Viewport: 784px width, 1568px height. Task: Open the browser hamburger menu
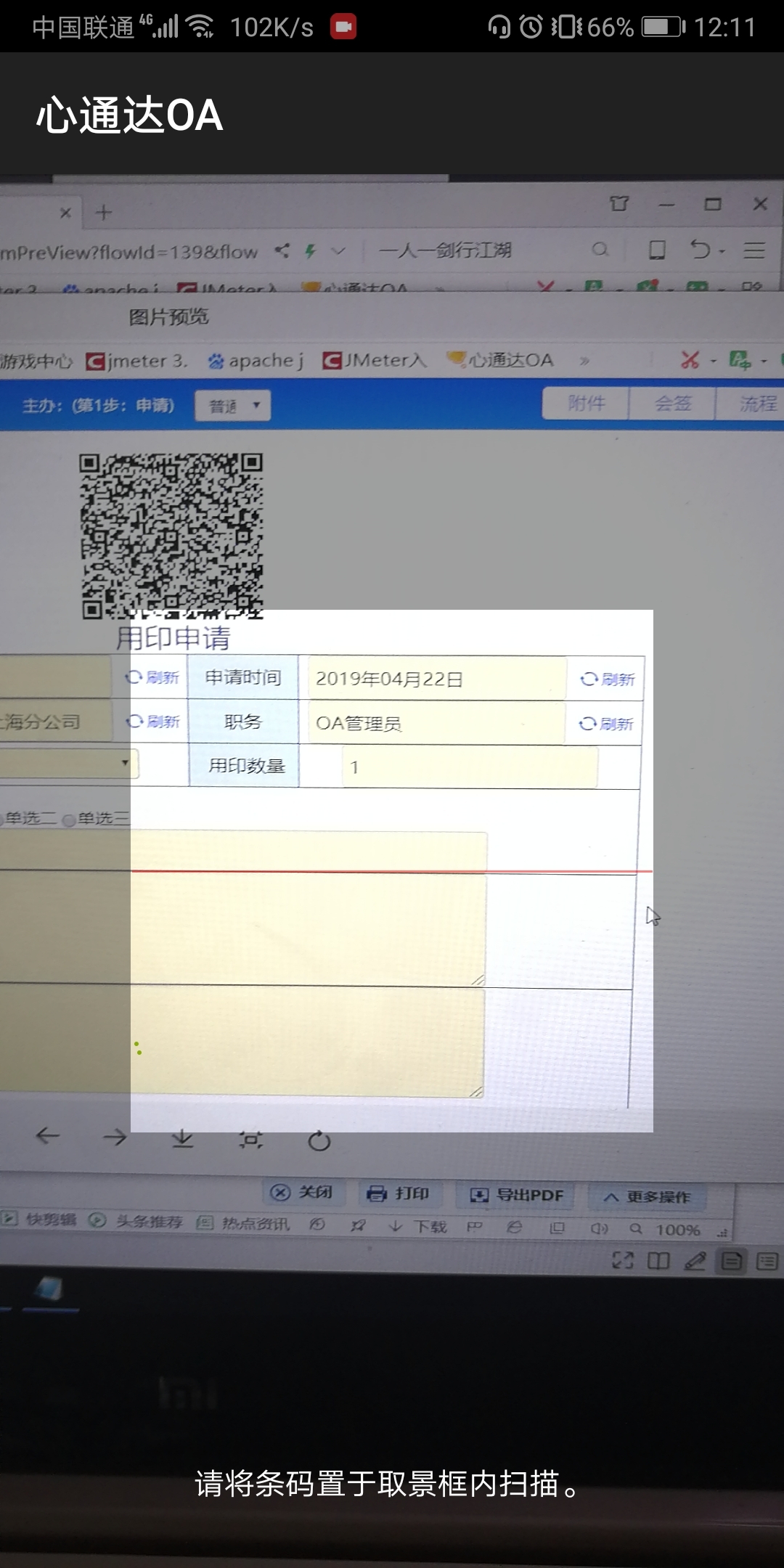pyautogui.click(x=754, y=250)
